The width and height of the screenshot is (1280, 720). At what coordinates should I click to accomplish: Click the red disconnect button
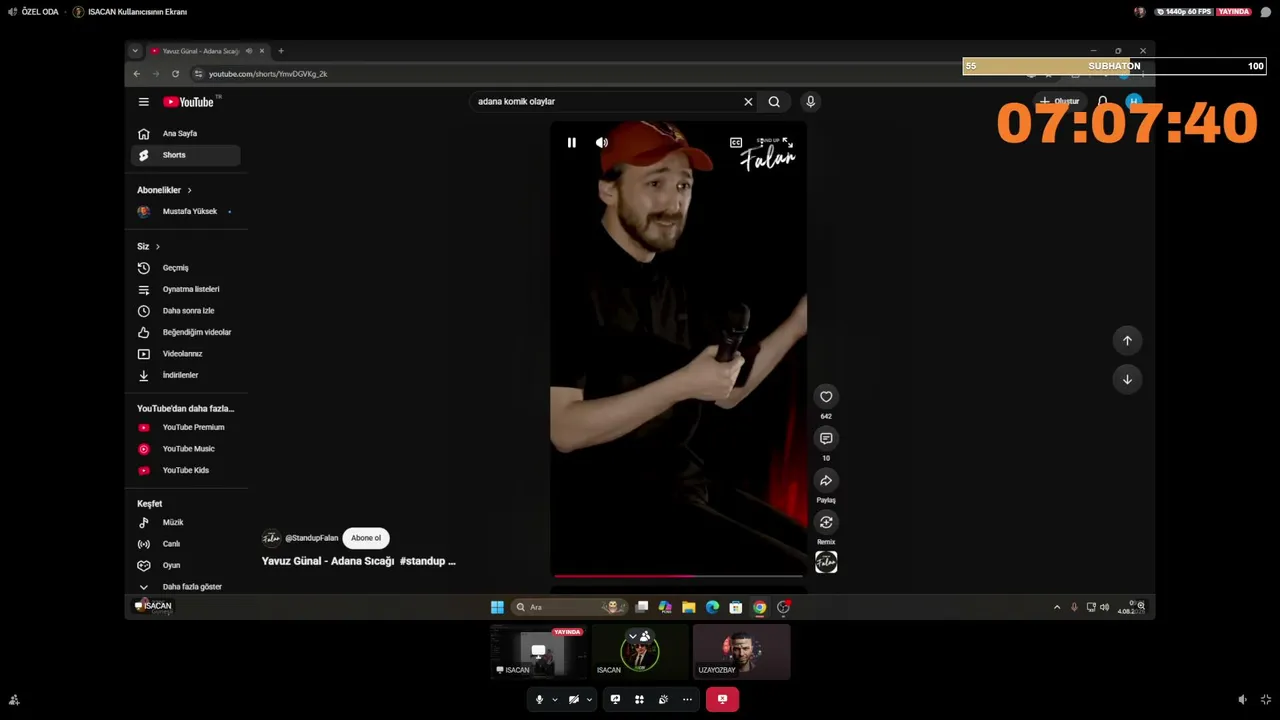[x=722, y=700]
